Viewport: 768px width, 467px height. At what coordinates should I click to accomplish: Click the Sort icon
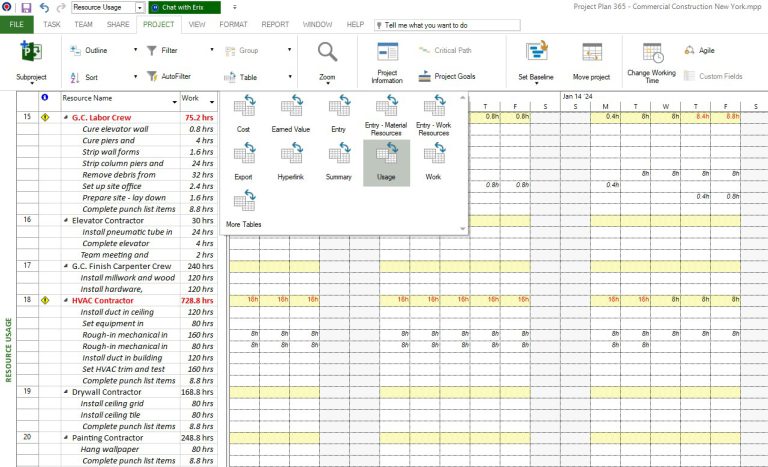pyautogui.click(x=75, y=77)
